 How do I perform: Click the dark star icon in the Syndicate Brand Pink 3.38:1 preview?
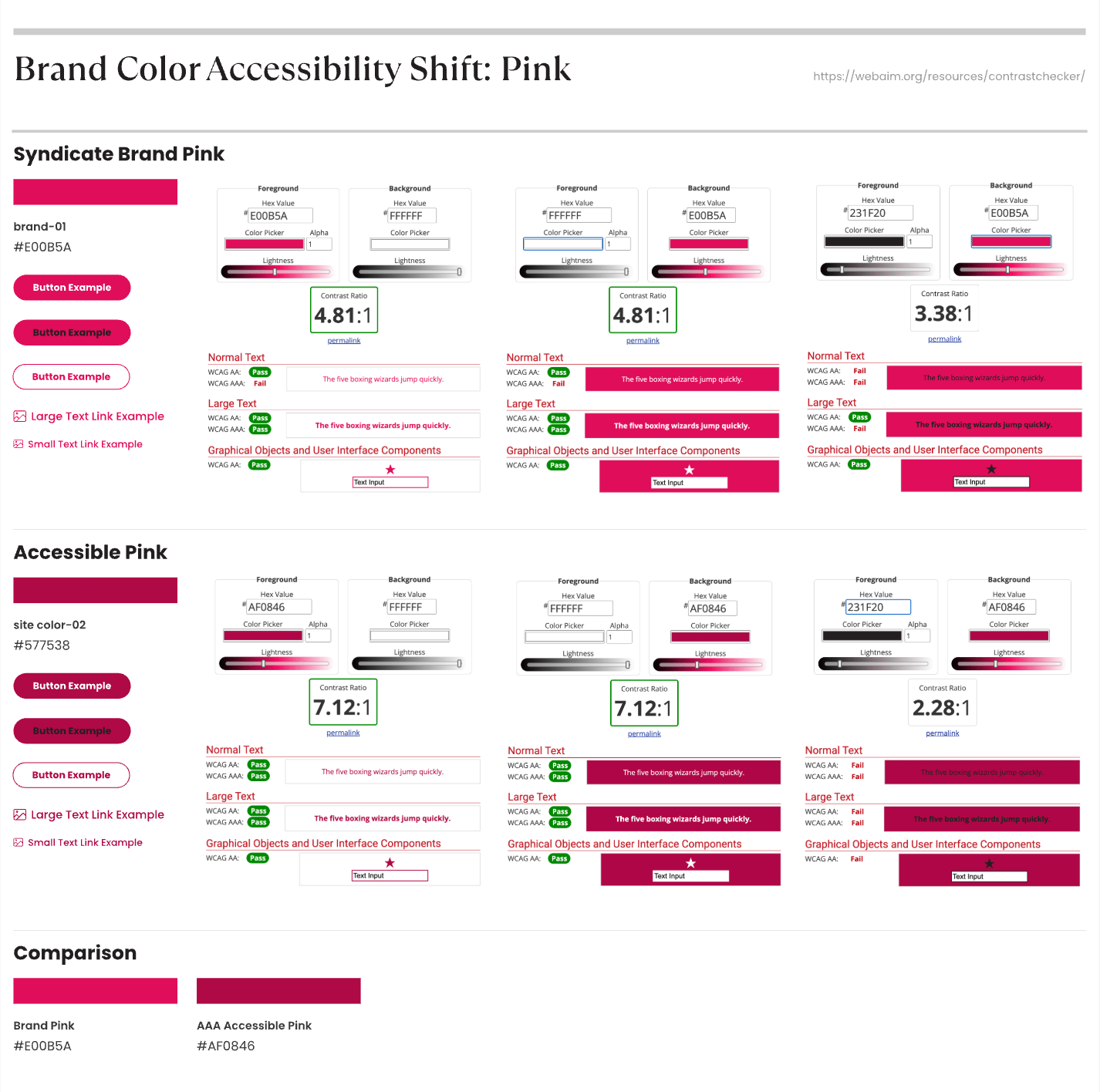[x=991, y=469]
